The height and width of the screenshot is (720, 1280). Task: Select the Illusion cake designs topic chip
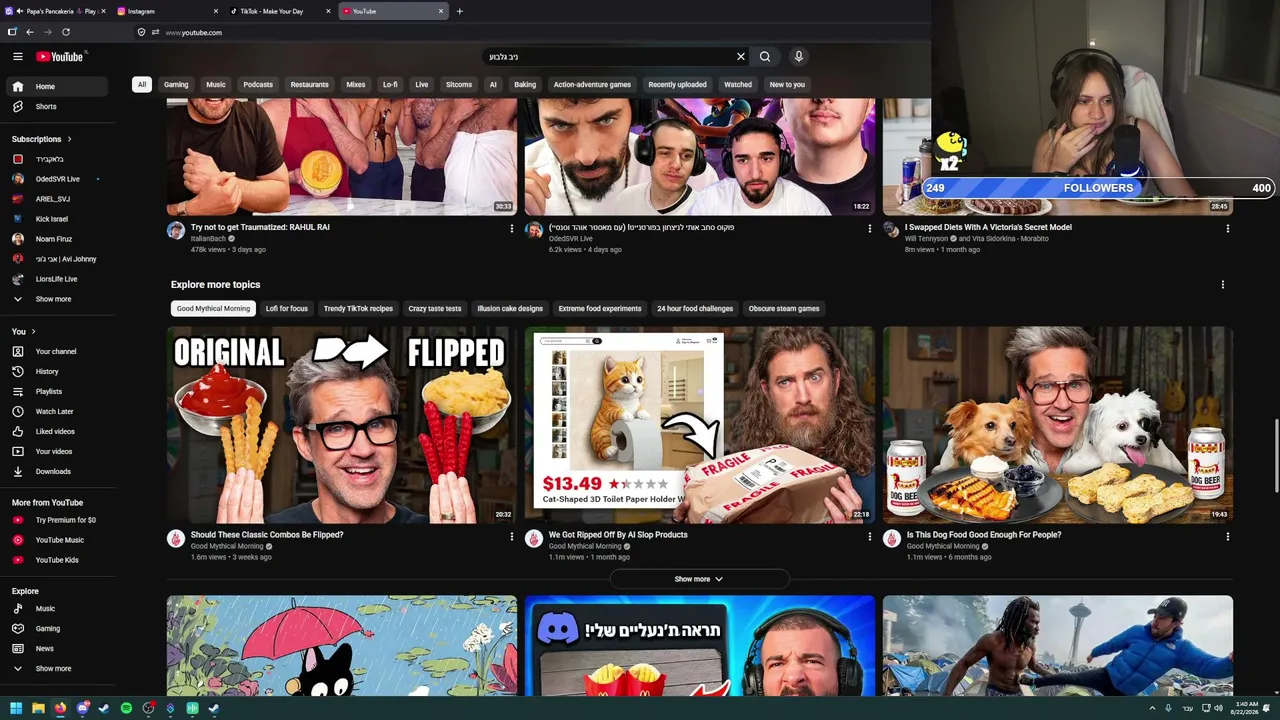tap(510, 309)
